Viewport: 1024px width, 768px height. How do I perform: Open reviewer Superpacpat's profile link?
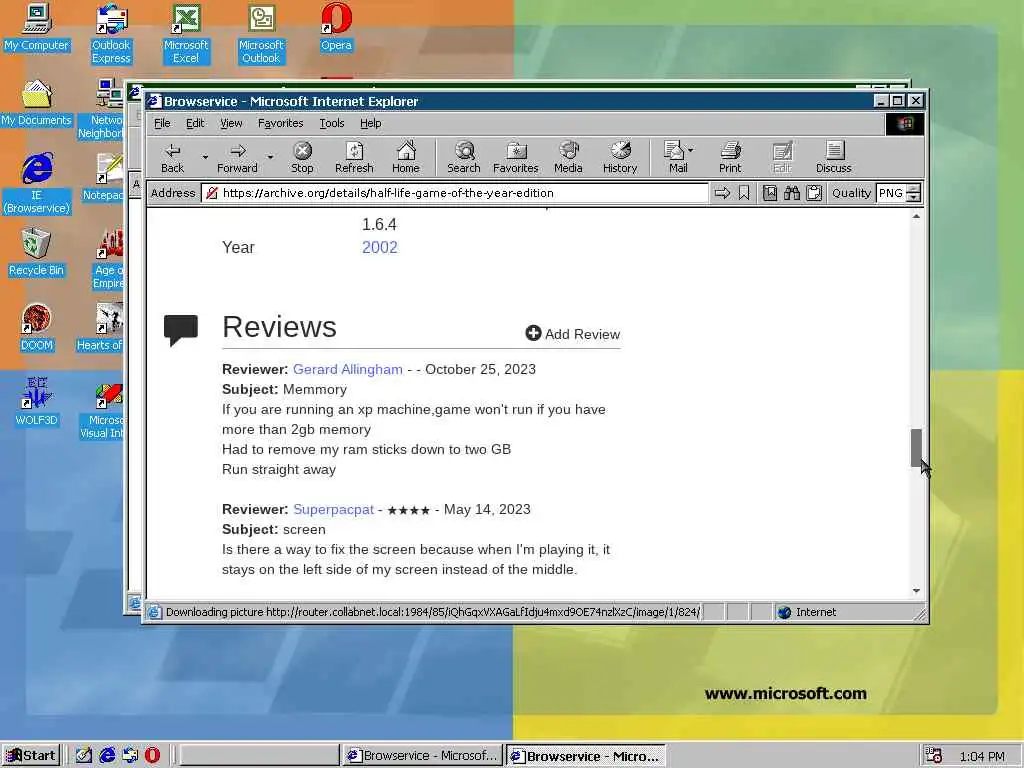pyautogui.click(x=333, y=509)
